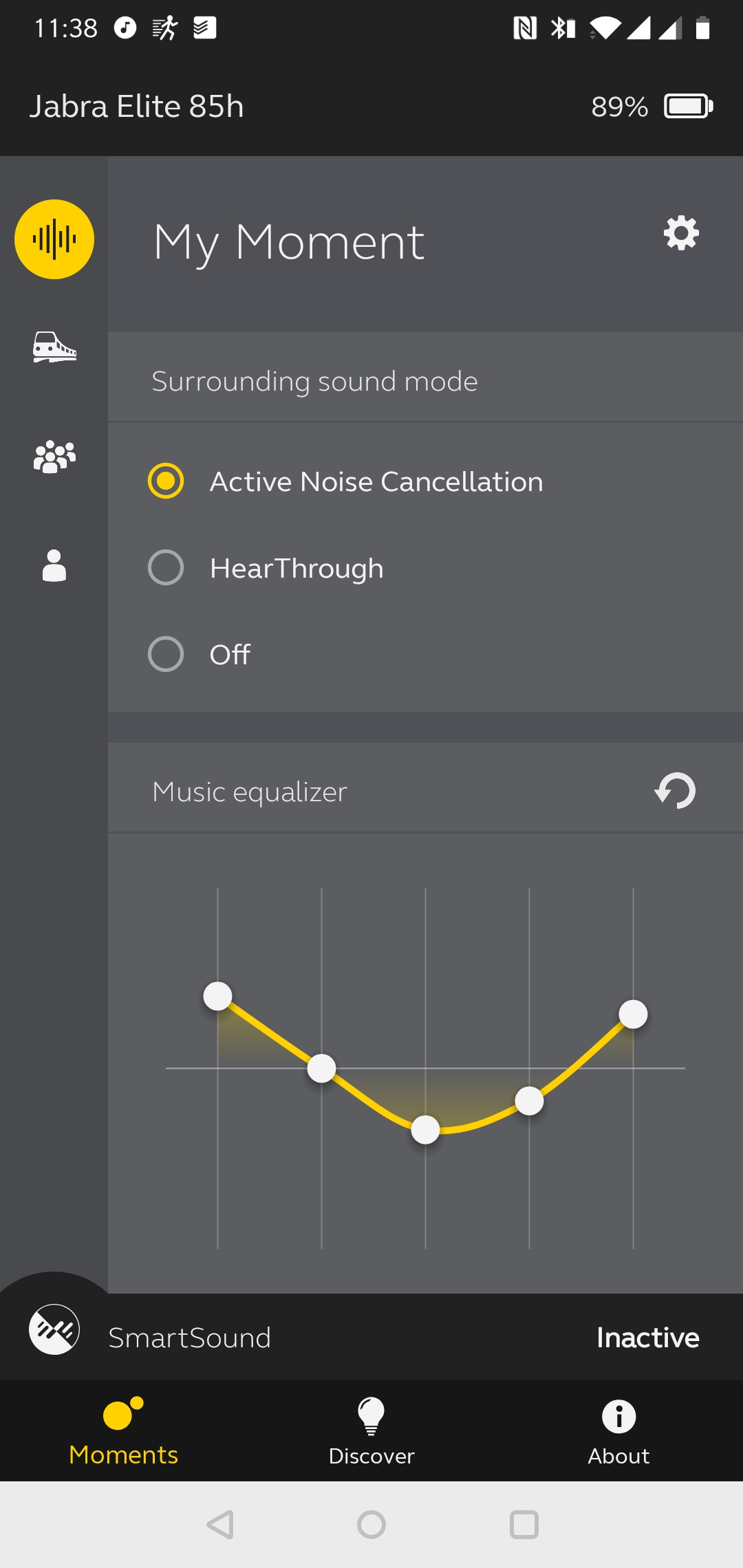Viewport: 743px width, 1568px height.
Task: Reset the music equalizer
Action: point(675,791)
